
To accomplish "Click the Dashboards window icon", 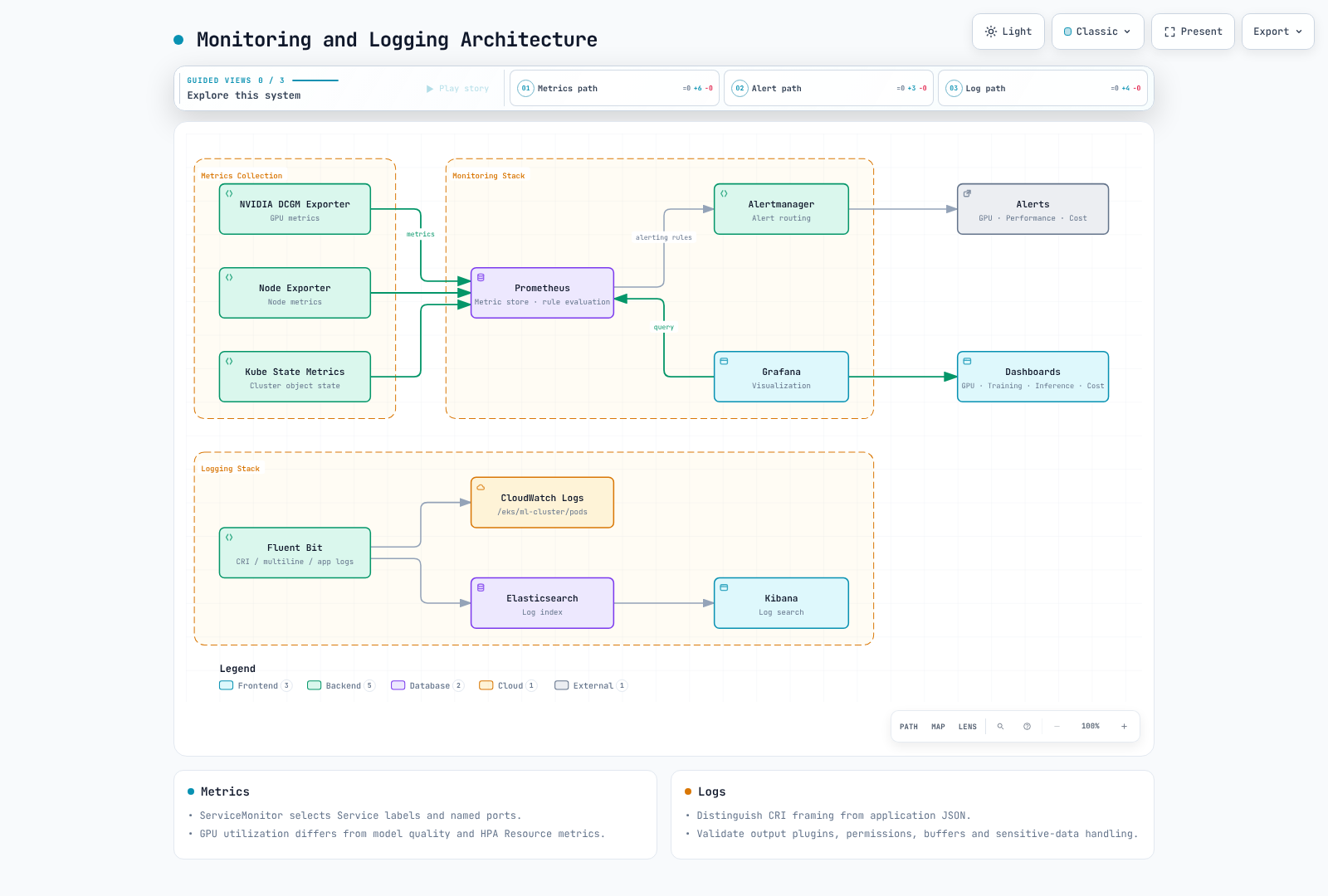I will (967, 361).
